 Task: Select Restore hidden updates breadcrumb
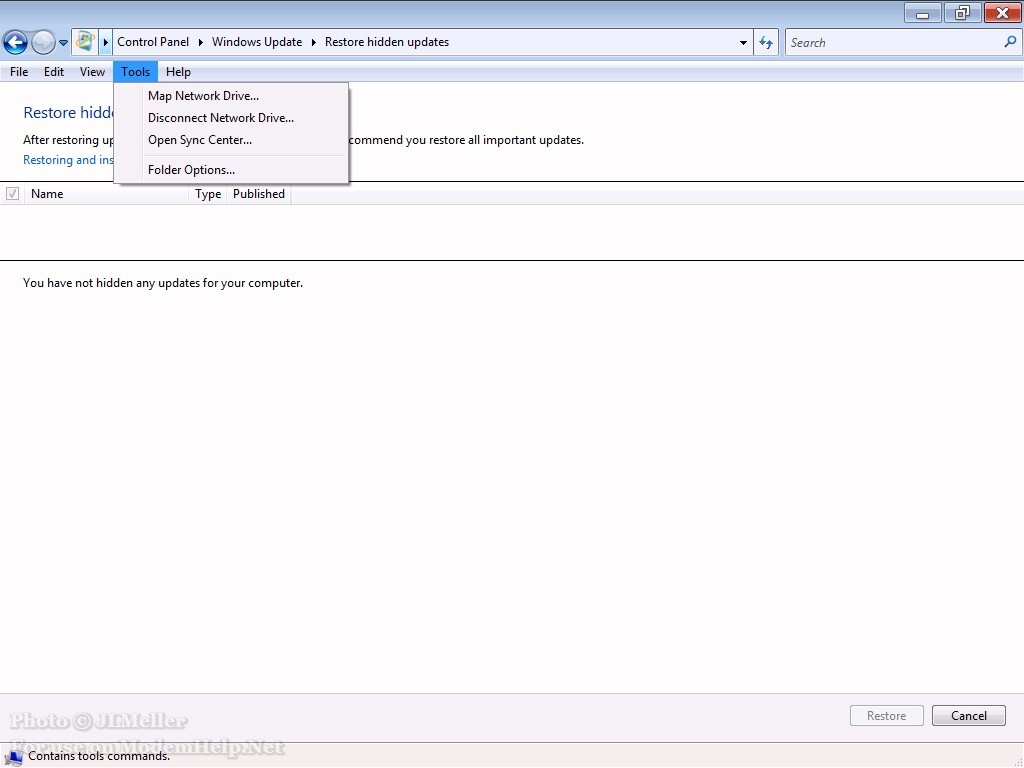(x=387, y=42)
